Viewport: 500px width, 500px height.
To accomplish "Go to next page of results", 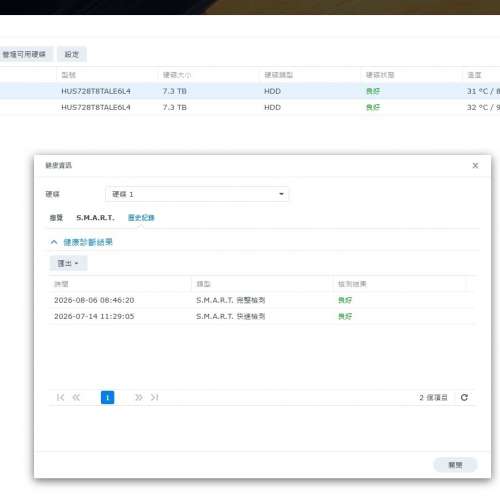I will pyautogui.click(x=139, y=397).
